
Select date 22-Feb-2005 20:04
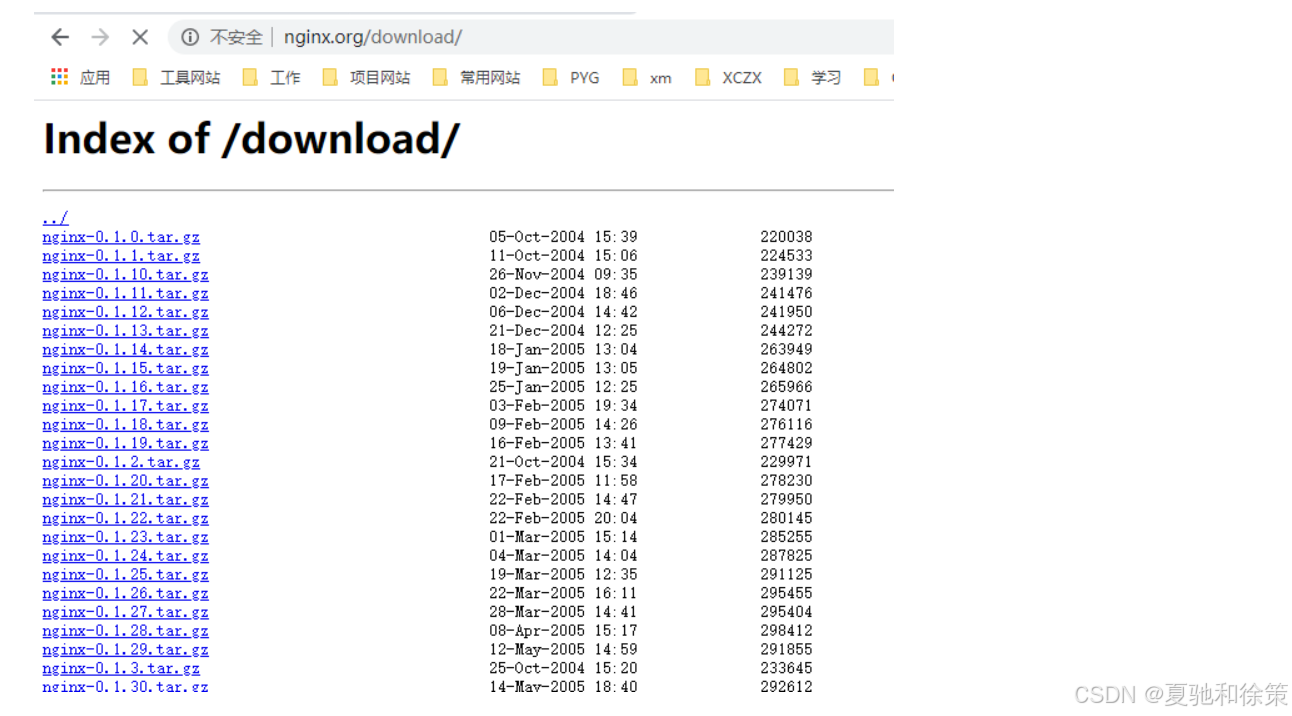pos(563,518)
